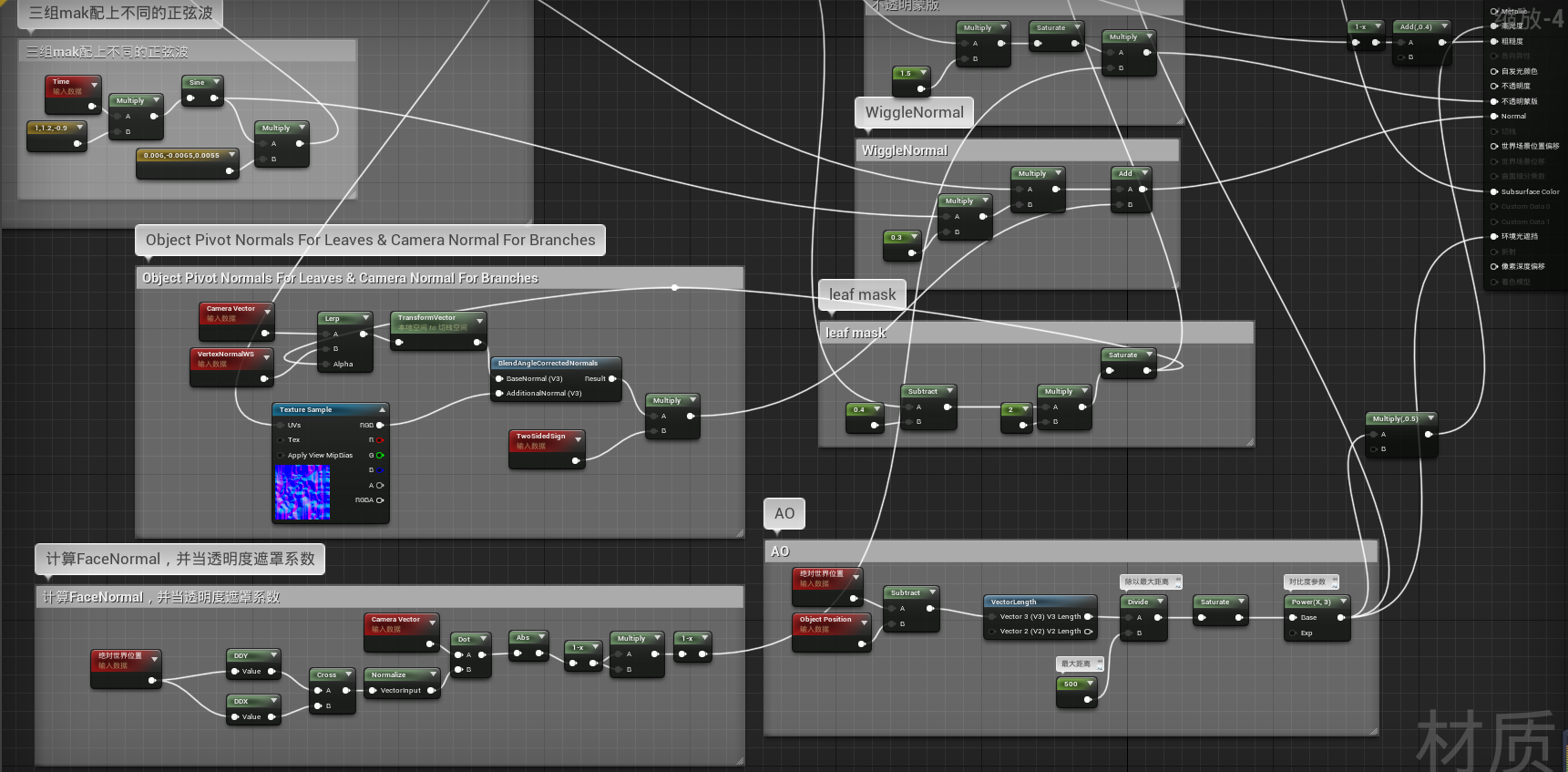The image size is (1568, 772).
Task: Expand the TransformVector node dropdown arrow
Action: tap(479, 321)
